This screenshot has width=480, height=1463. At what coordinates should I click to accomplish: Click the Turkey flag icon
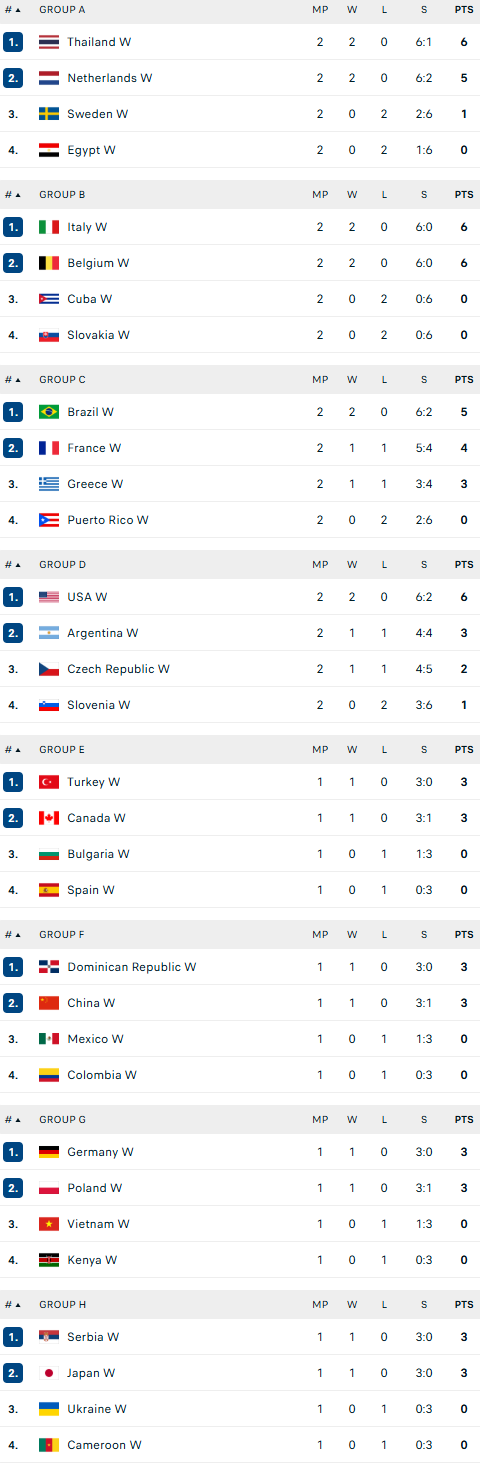tap(49, 782)
